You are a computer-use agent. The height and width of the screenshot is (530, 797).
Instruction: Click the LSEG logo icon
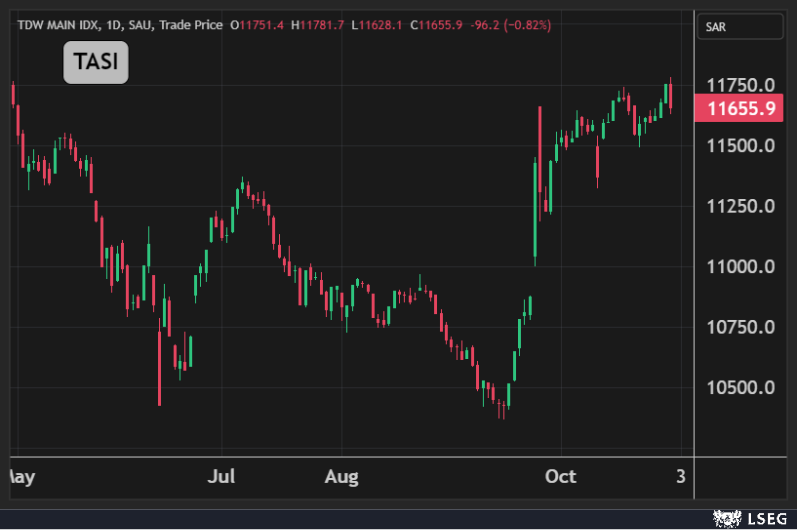coord(723,518)
